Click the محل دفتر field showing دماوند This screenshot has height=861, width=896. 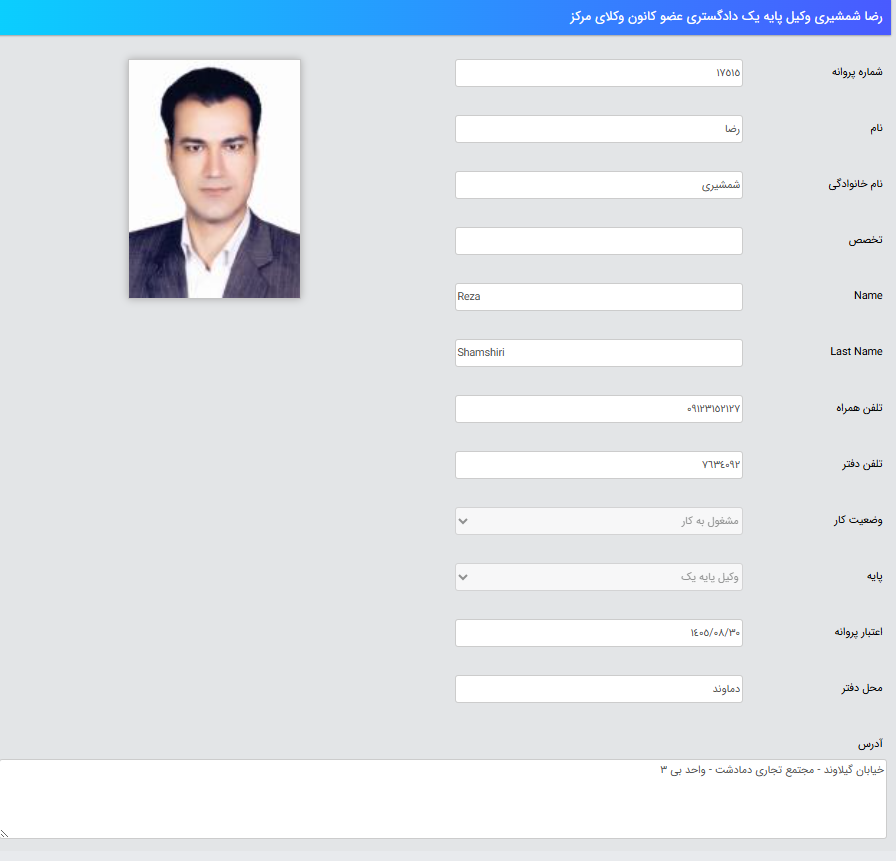point(598,688)
